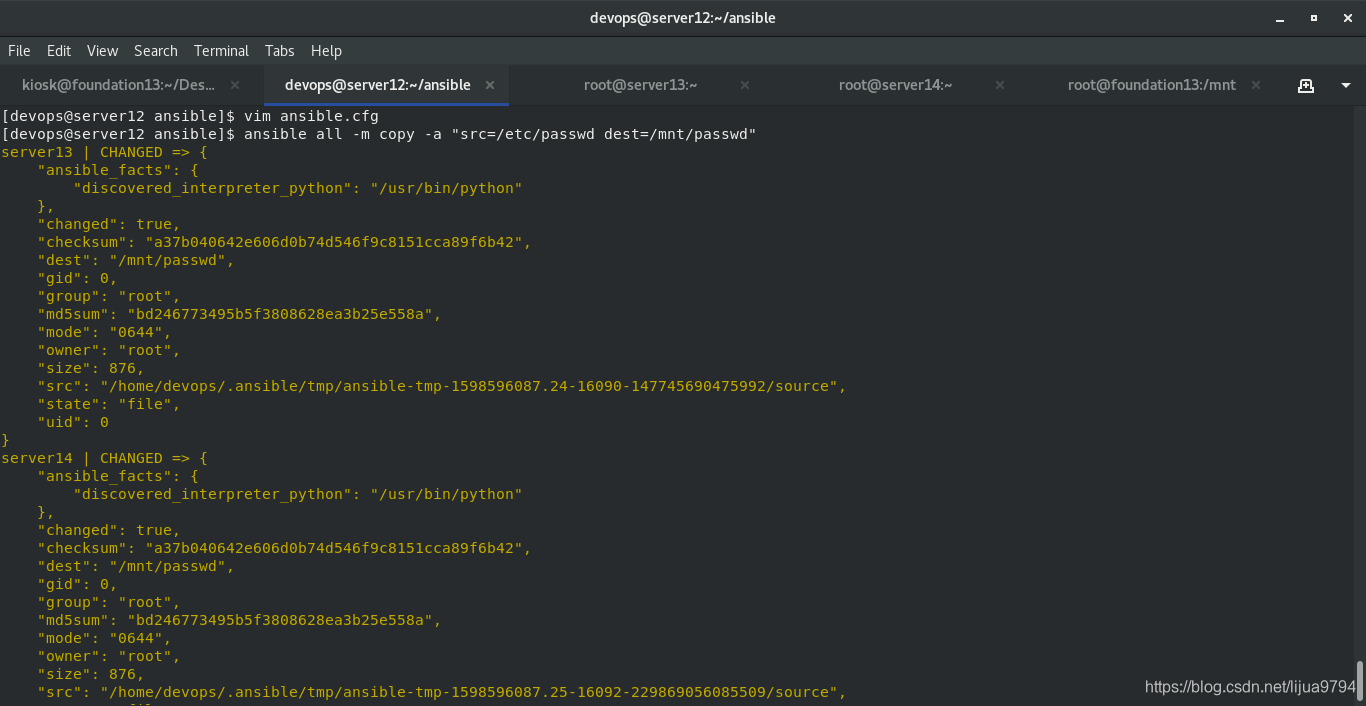Click server13's src path with 147745690475992

pos(442,386)
